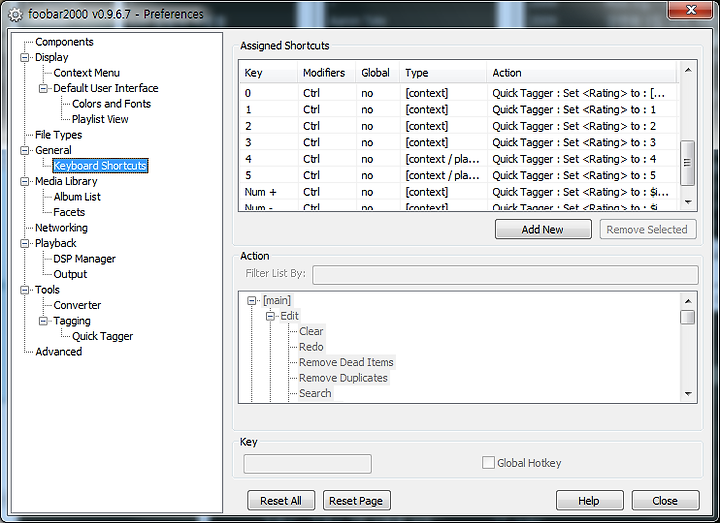Select the Remove Duplicates action
This screenshot has width=720, height=523.
pyautogui.click(x=343, y=378)
